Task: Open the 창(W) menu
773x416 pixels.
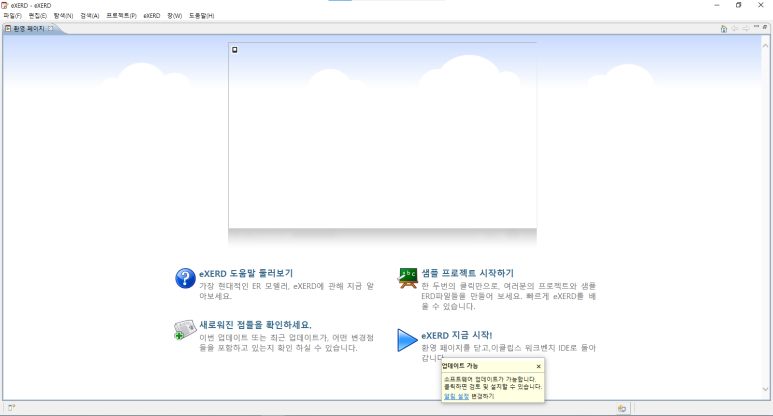Action: [175, 16]
